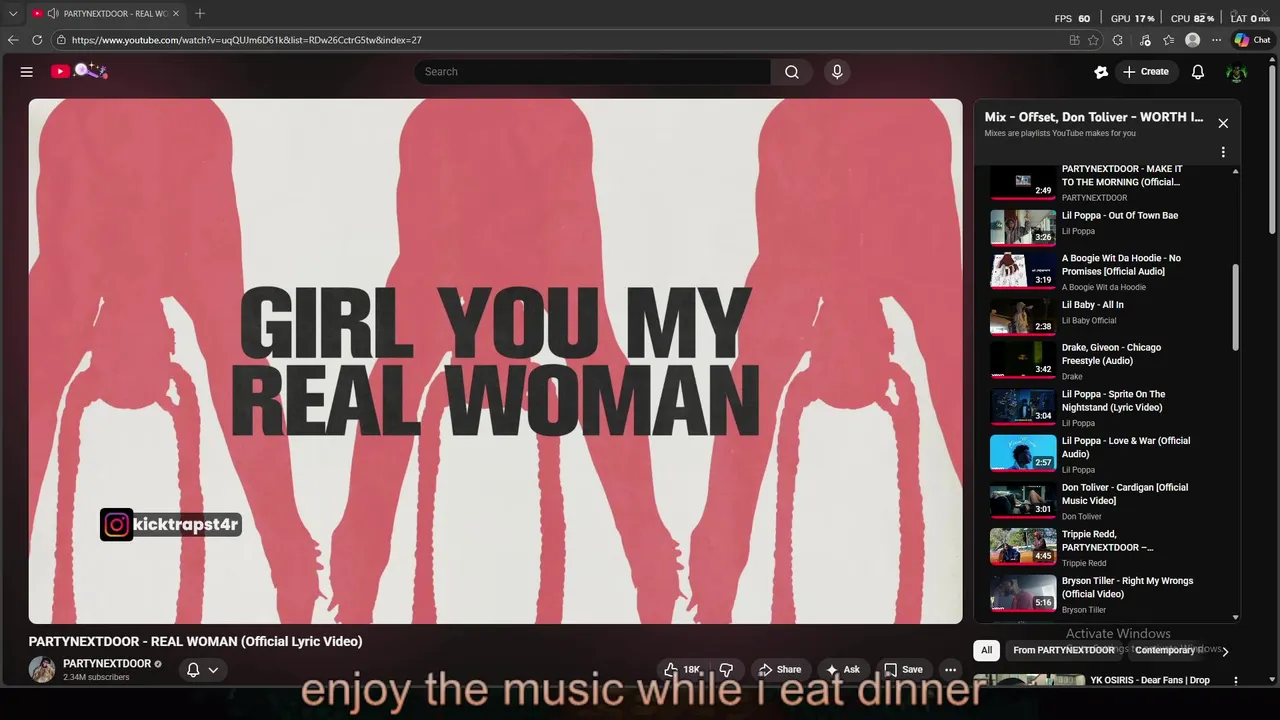Play Lil Baby All In

pyautogui.click(x=1105, y=316)
